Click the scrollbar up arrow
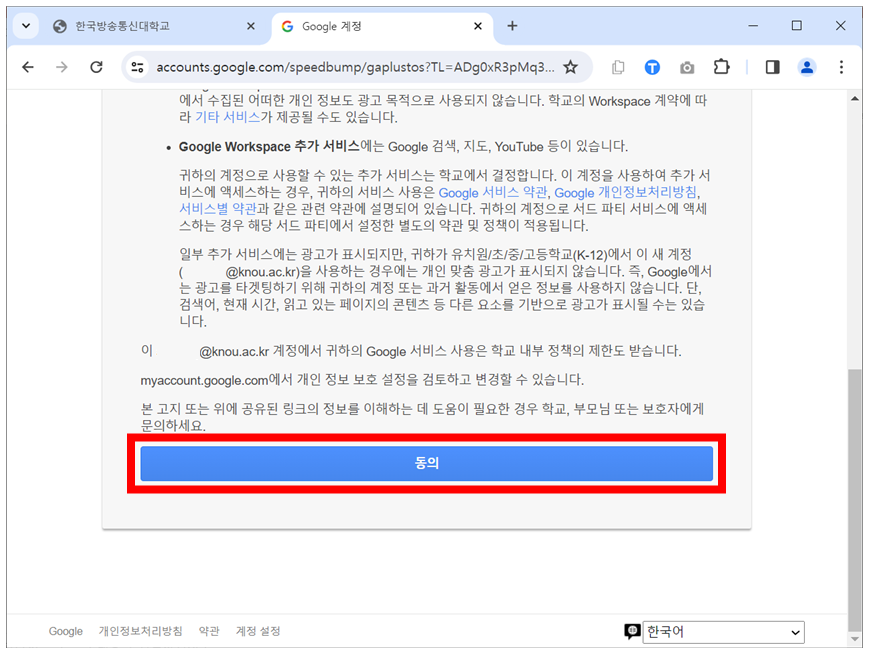Viewport: 869px width, 654px height. (x=855, y=99)
